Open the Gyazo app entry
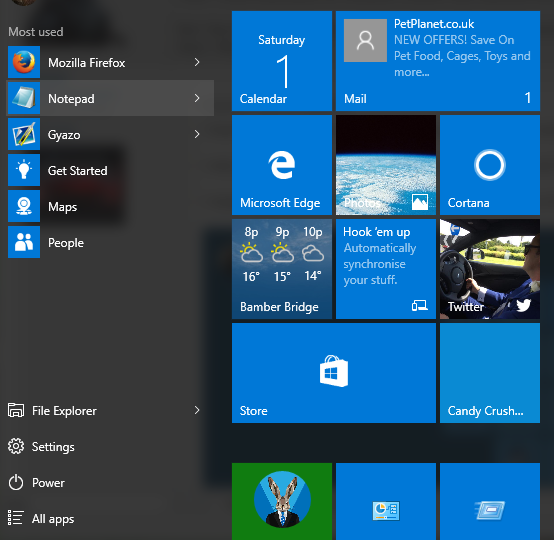 coord(110,134)
